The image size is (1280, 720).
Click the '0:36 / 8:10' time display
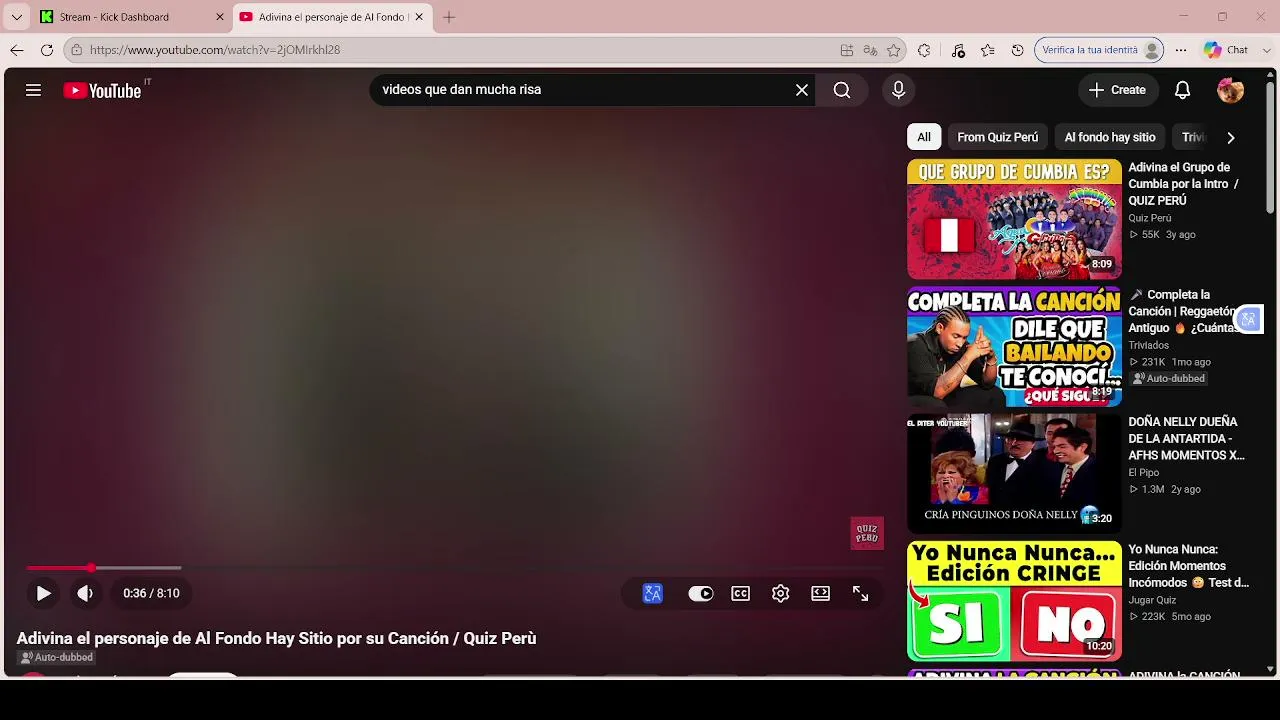(151, 593)
